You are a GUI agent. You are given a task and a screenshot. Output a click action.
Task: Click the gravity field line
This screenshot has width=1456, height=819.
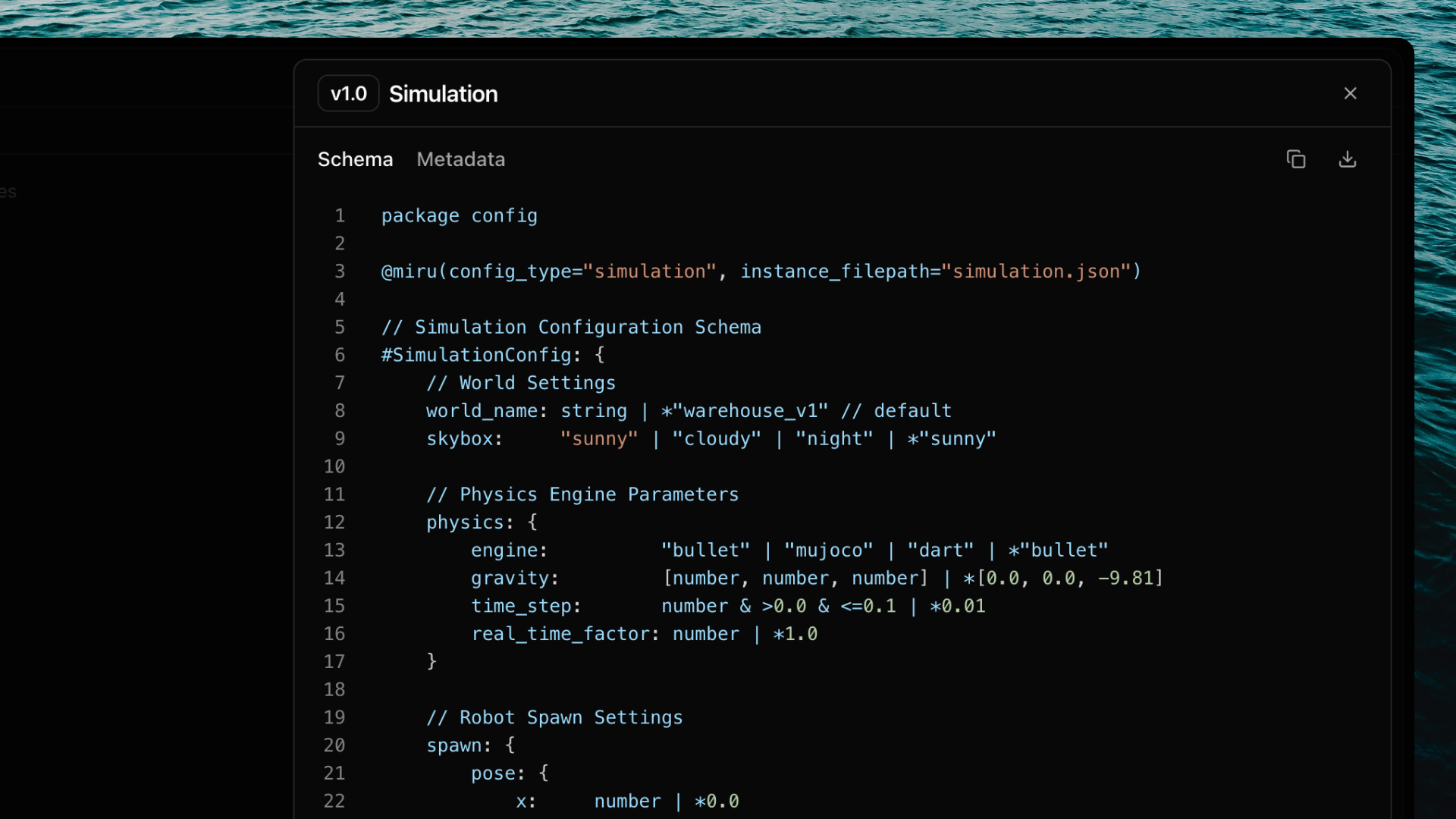click(514, 579)
